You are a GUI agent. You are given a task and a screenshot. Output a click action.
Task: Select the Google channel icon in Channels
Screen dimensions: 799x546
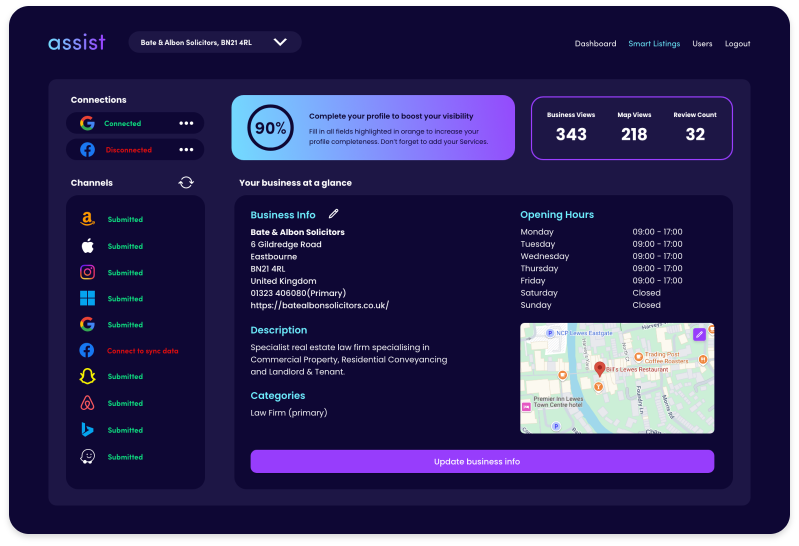pyautogui.click(x=88, y=324)
